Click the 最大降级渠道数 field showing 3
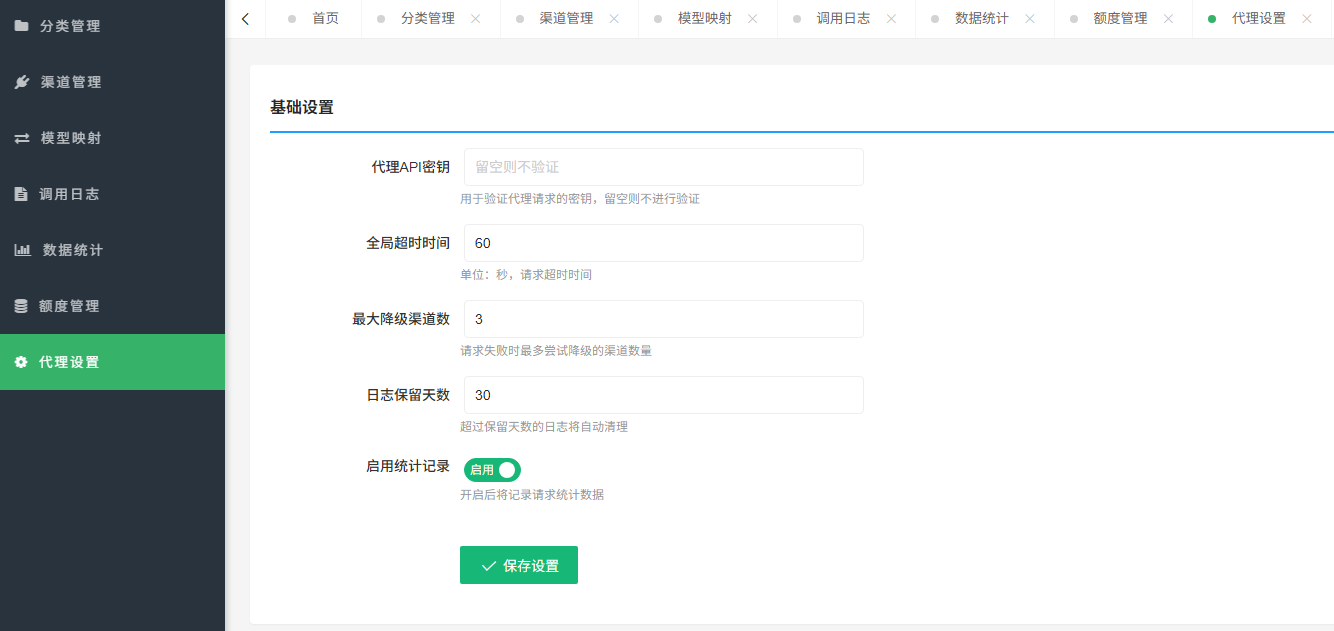 [x=664, y=319]
